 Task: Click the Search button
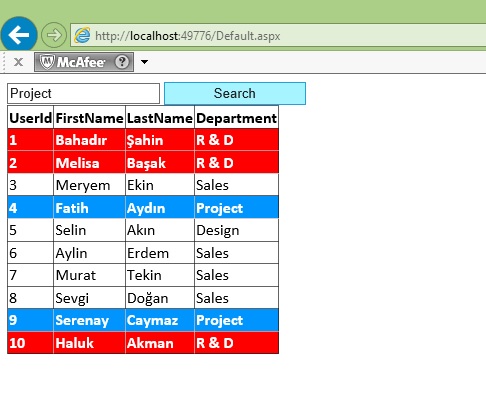(x=235, y=93)
